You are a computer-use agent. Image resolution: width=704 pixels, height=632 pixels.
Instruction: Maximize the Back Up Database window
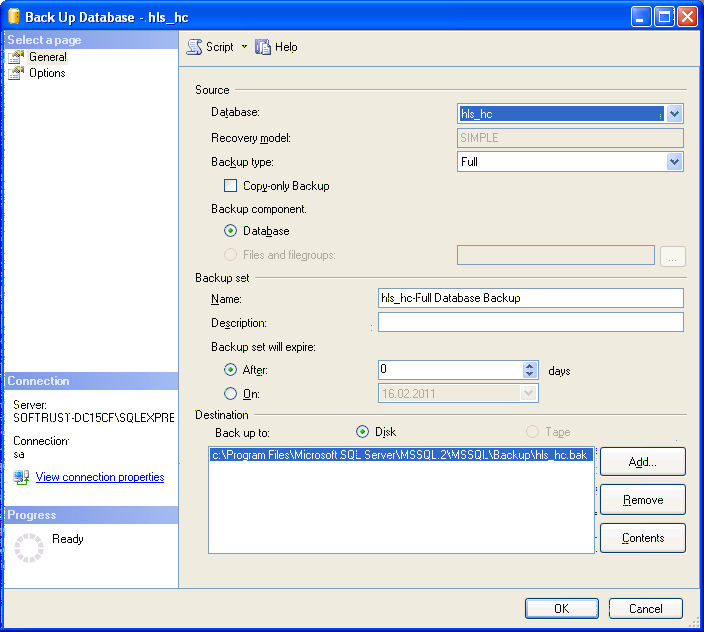click(x=664, y=17)
